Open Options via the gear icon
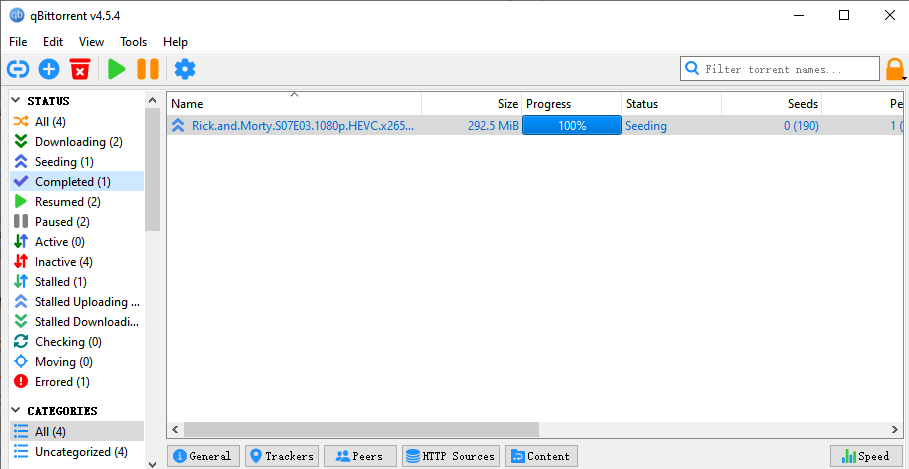909x469 pixels. (x=185, y=69)
